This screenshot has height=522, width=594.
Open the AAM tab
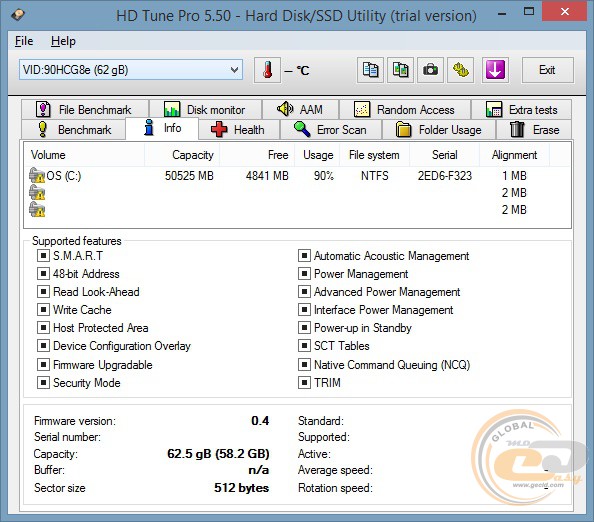(x=300, y=110)
